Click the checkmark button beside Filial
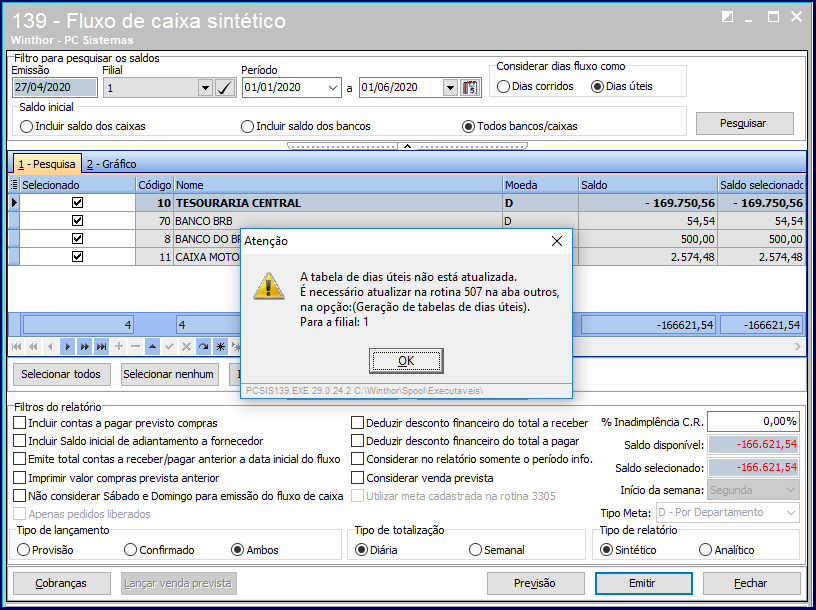Image resolution: width=816 pixels, height=610 pixels. [225, 87]
